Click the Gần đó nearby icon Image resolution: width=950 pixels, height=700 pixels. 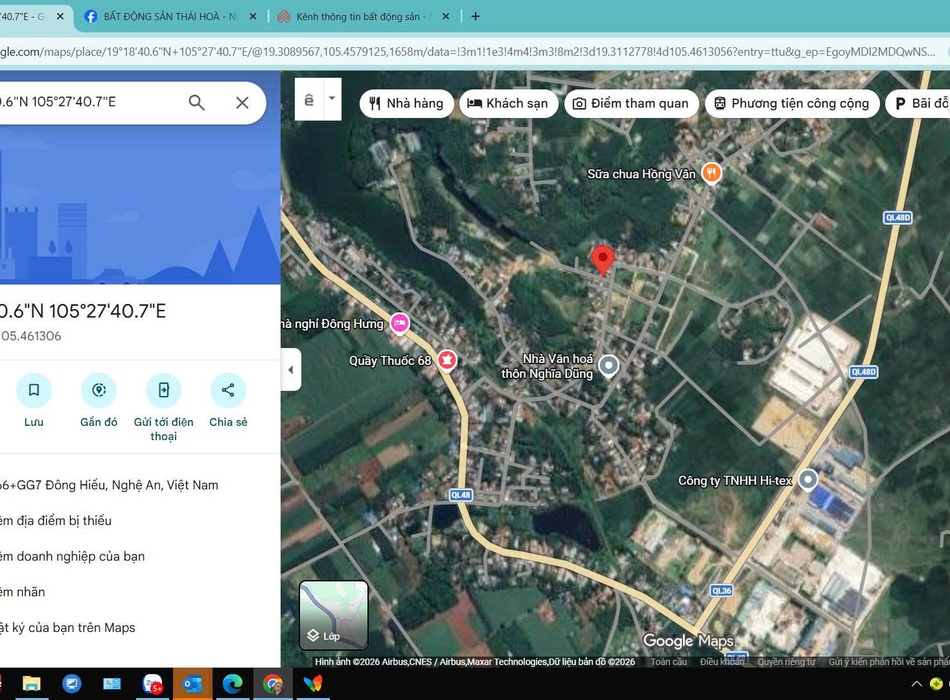[99, 390]
